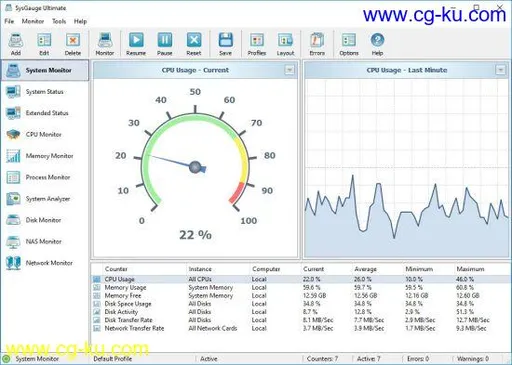The image size is (512, 365).
Task: Select the Disk Transfer Rate counter row
Action: tap(301, 320)
